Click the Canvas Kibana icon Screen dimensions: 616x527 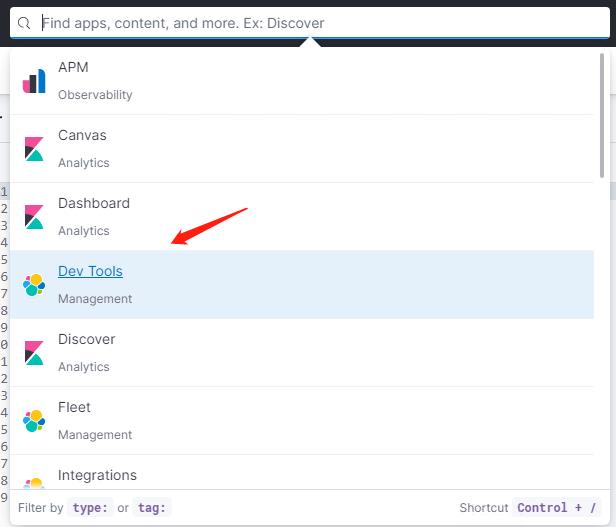pos(34,149)
